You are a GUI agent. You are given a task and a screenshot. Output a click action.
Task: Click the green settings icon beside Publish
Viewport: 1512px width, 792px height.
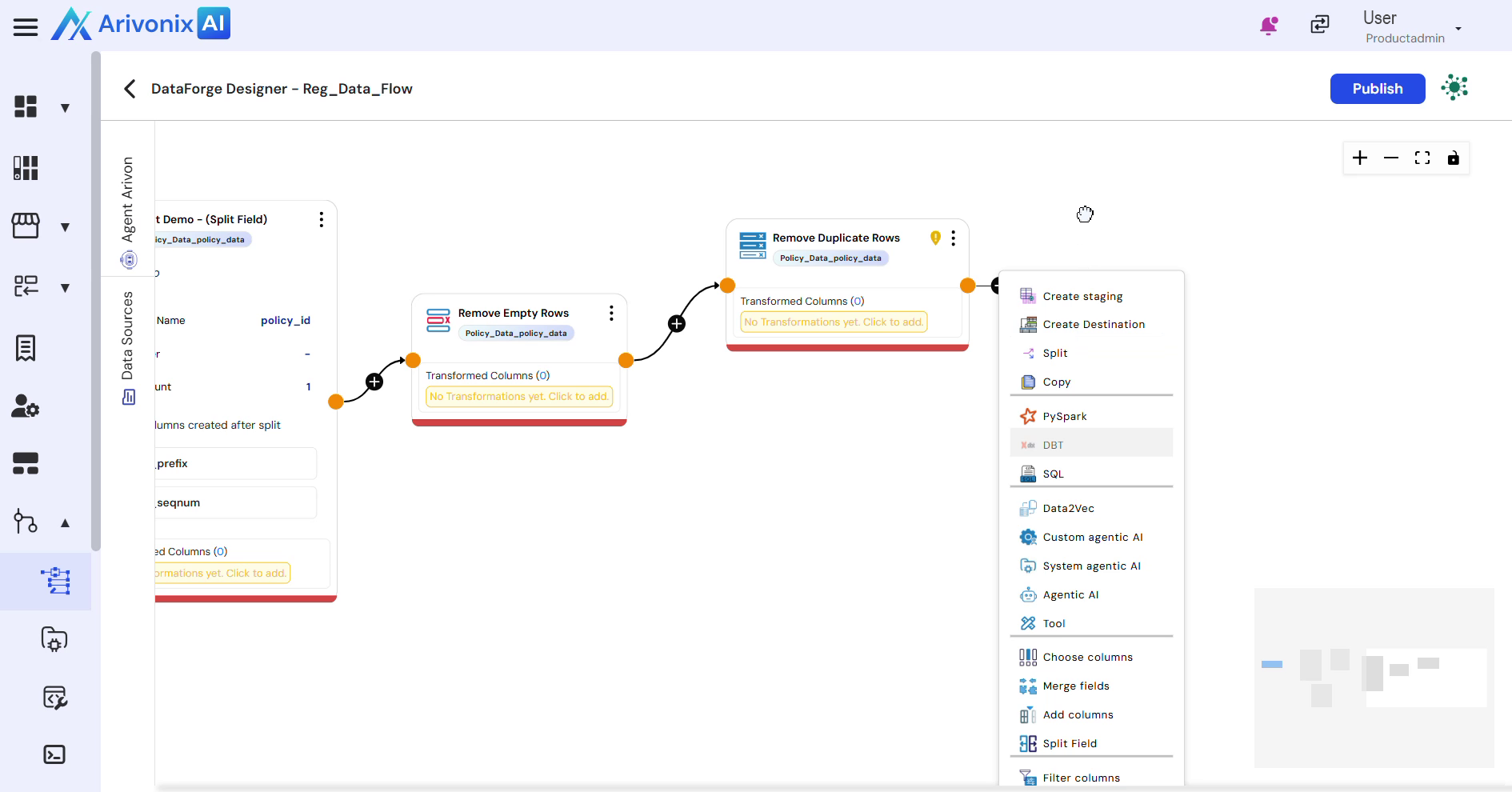(x=1454, y=88)
